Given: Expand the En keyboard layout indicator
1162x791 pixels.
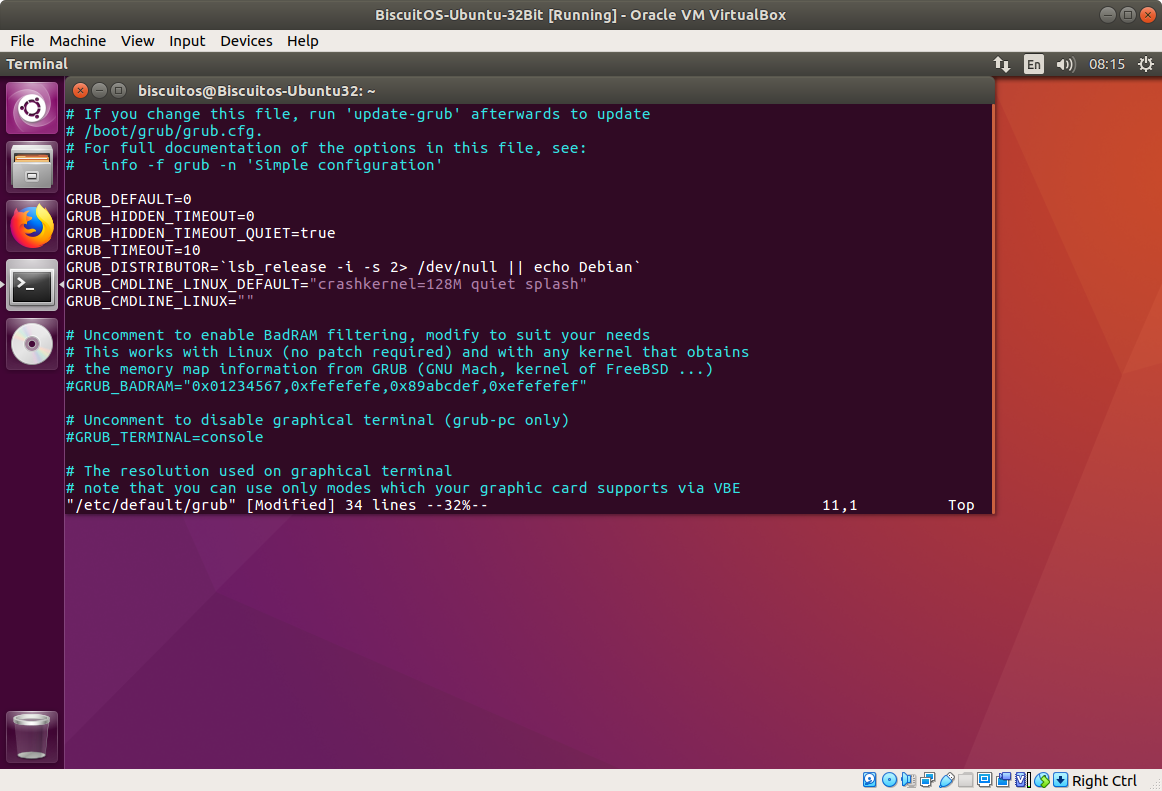Looking at the screenshot, I should pos(1033,64).
